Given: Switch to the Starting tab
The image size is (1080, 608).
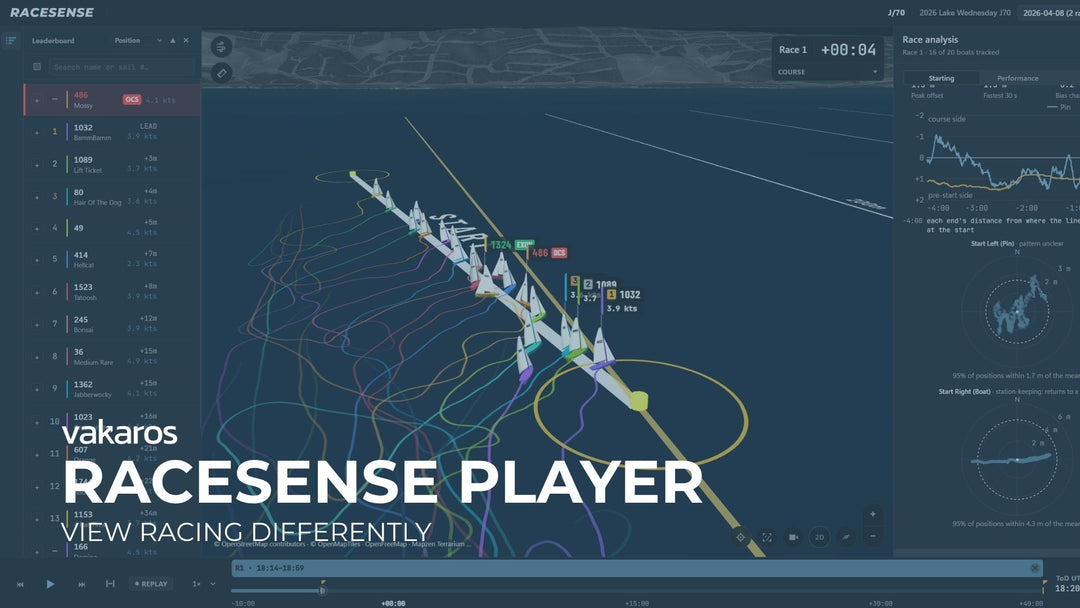Looking at the screenshot, I should point(941,78).
